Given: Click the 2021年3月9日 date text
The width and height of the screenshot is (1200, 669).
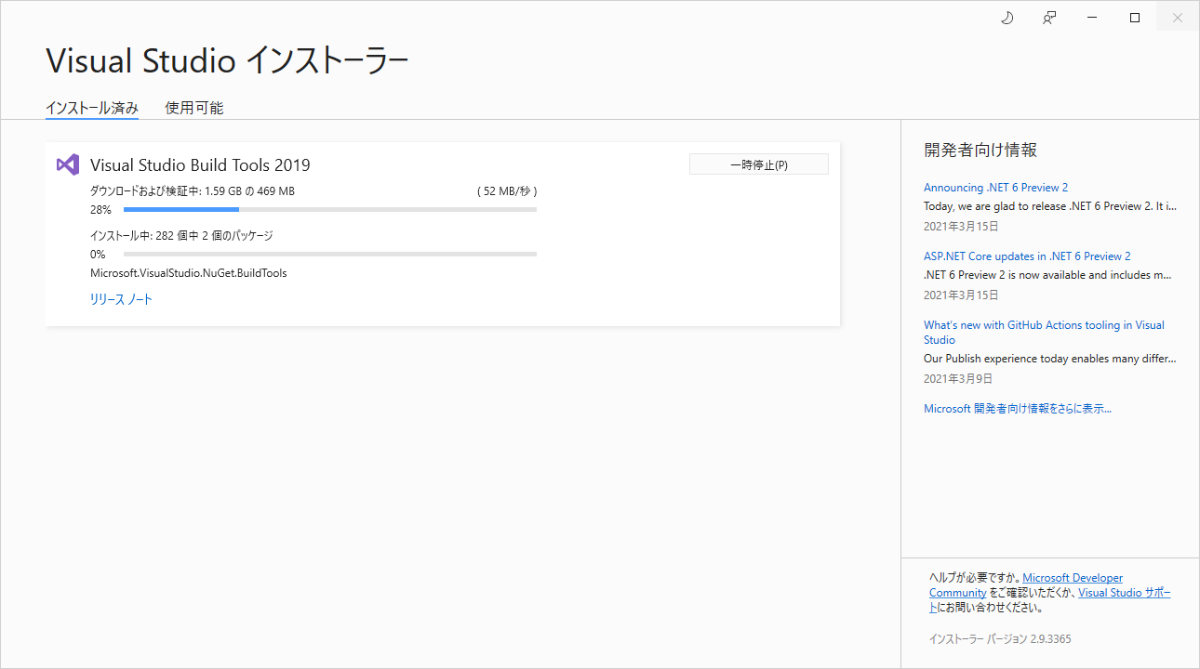Looking at the screenshot, I should click(958, 379).
